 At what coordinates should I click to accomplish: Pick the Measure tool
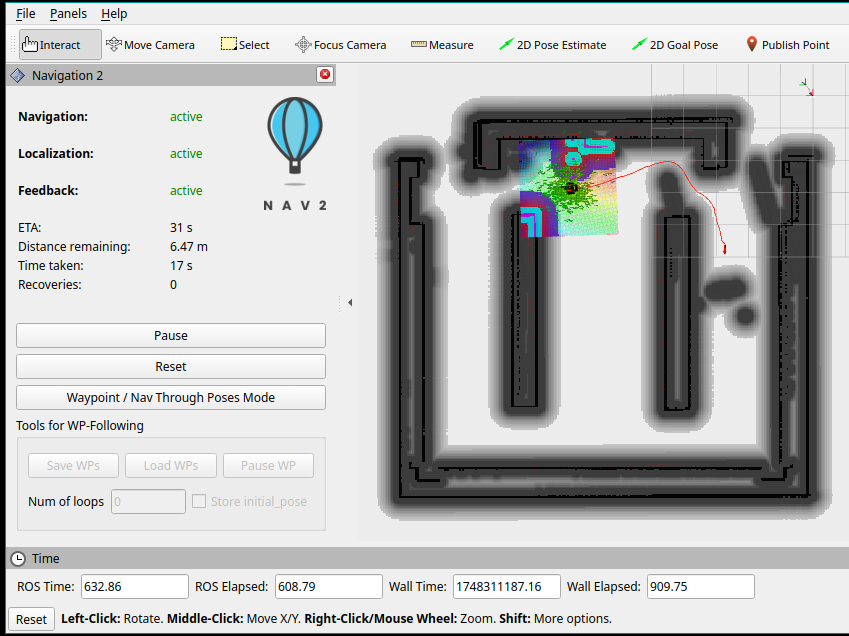[442, 45]
